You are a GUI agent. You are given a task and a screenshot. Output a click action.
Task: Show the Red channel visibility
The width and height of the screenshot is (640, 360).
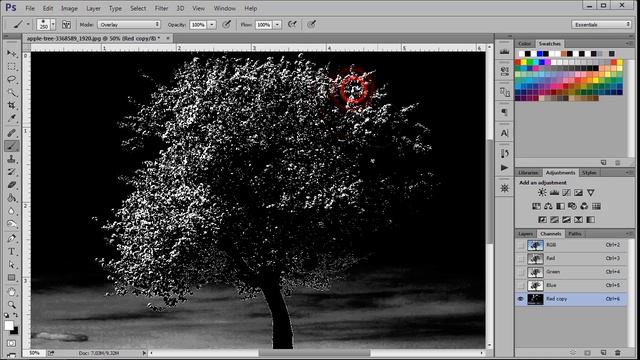tap(520, 258)
